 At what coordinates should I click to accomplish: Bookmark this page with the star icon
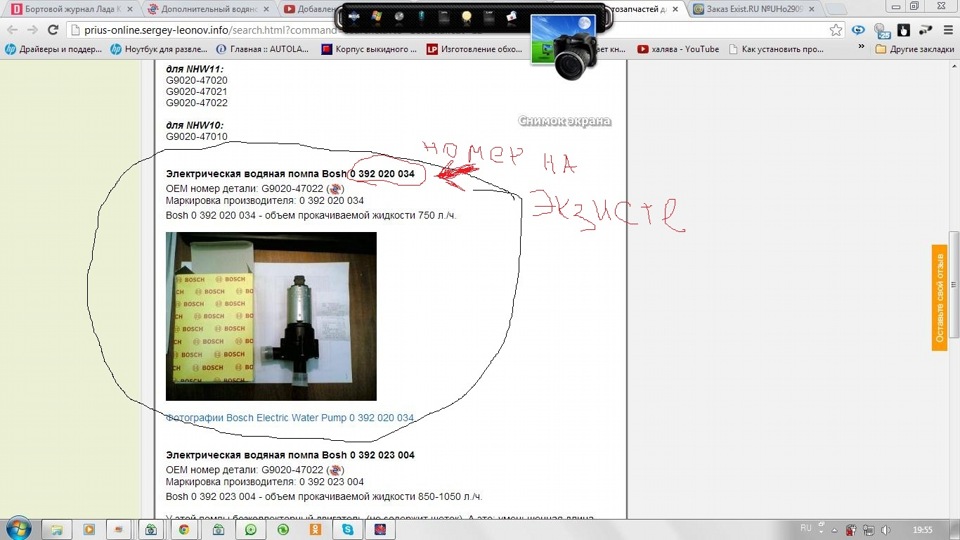pyautogui.click(x=836, y=29)
